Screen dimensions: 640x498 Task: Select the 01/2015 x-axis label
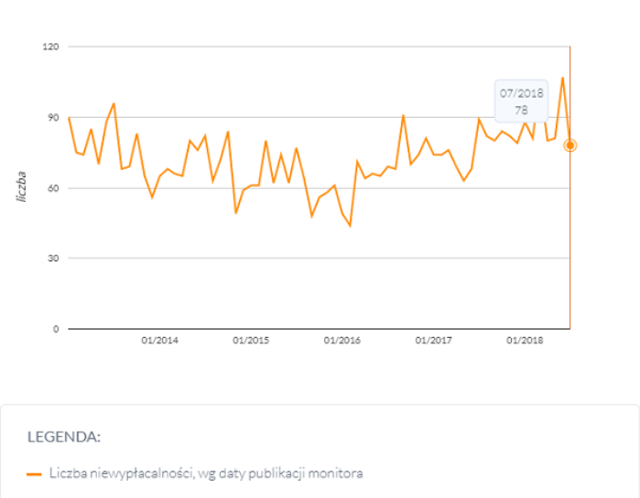point(251,340)
